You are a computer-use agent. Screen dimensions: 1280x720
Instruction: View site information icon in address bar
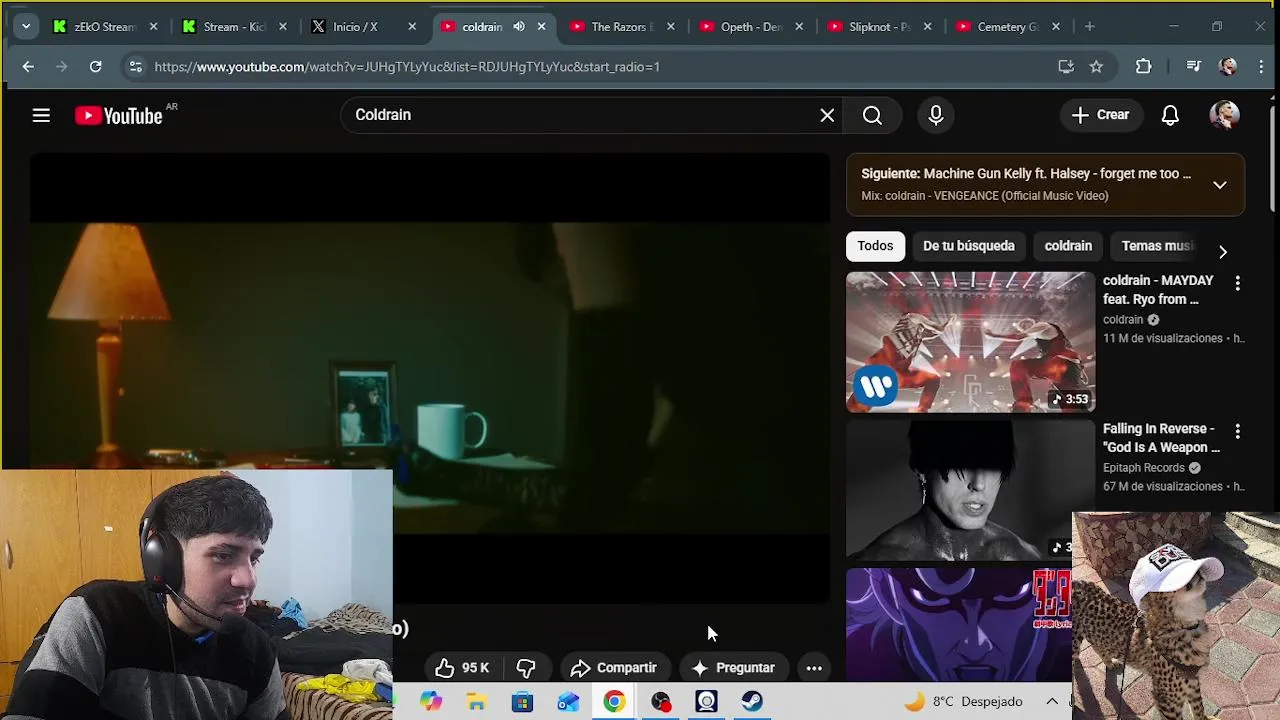(x=135, y=66)
